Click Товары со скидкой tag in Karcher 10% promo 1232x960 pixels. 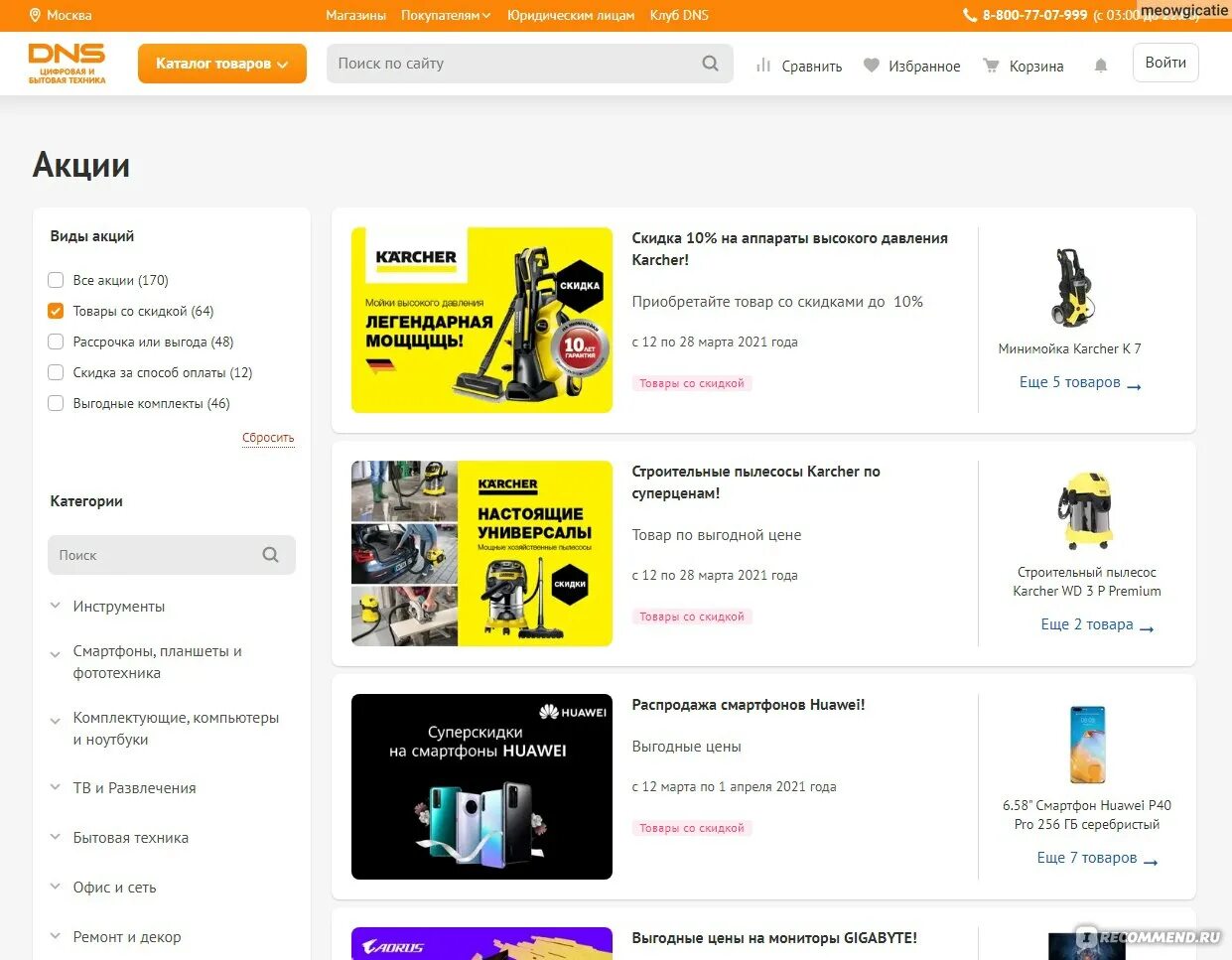tap(692, 383)
